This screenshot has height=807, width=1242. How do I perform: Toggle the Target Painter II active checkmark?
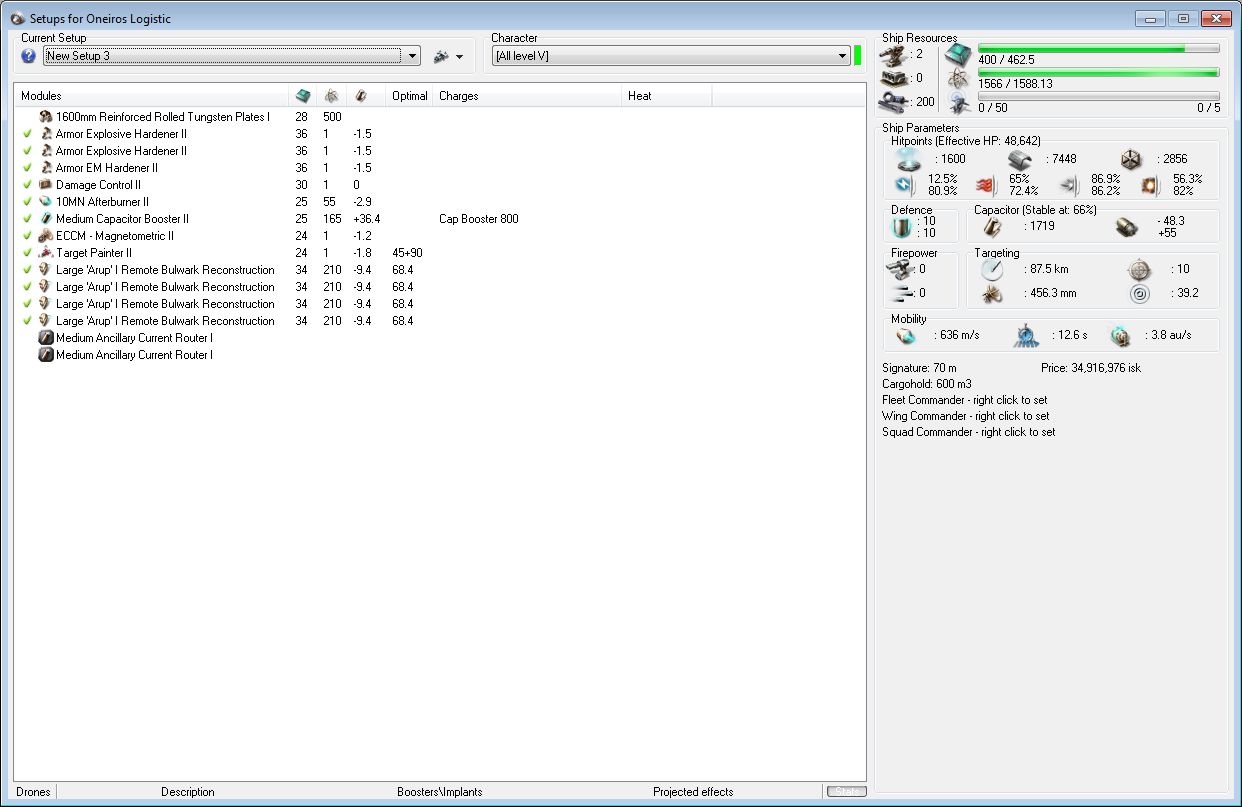pyautogui.click(x=28, y=253)
